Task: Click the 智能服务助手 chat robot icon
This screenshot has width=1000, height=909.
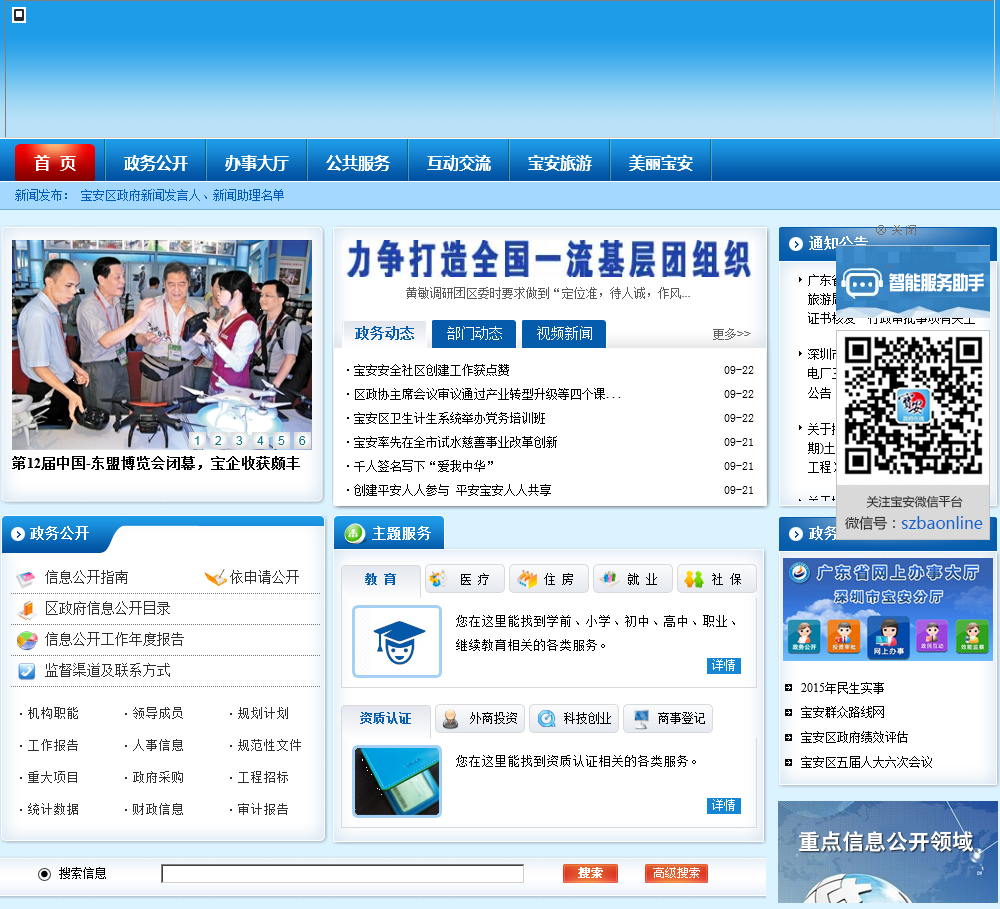Action: (x=862, y=283)
